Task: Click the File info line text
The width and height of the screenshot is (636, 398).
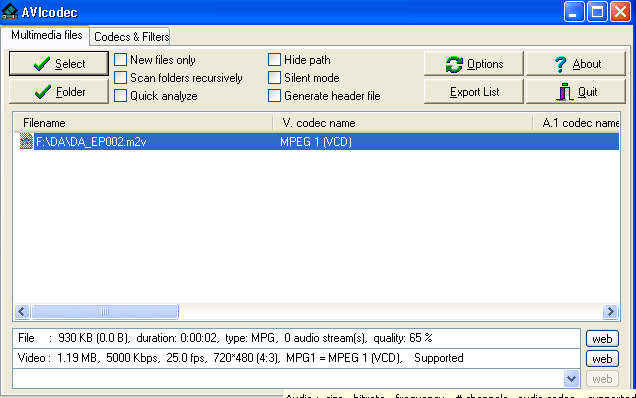Action: tap(225, 338)
